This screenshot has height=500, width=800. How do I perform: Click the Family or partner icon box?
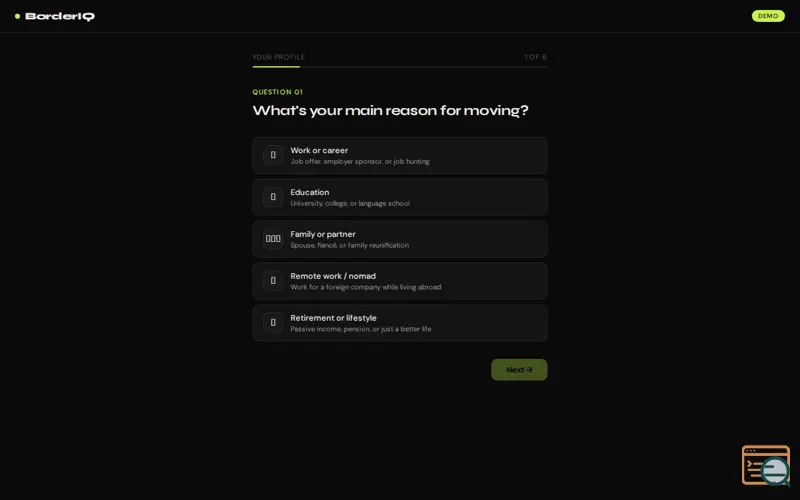pyautogui.click(x=273, y=239)
